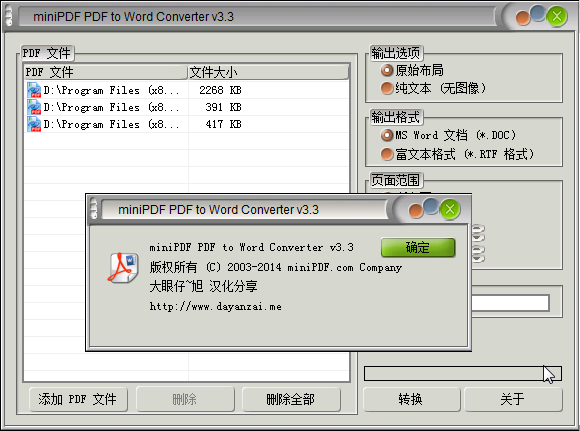The image size is (580, 431).
Task: Click the blue circle button in main window titlebar
Action: click(x=538, y=13)
